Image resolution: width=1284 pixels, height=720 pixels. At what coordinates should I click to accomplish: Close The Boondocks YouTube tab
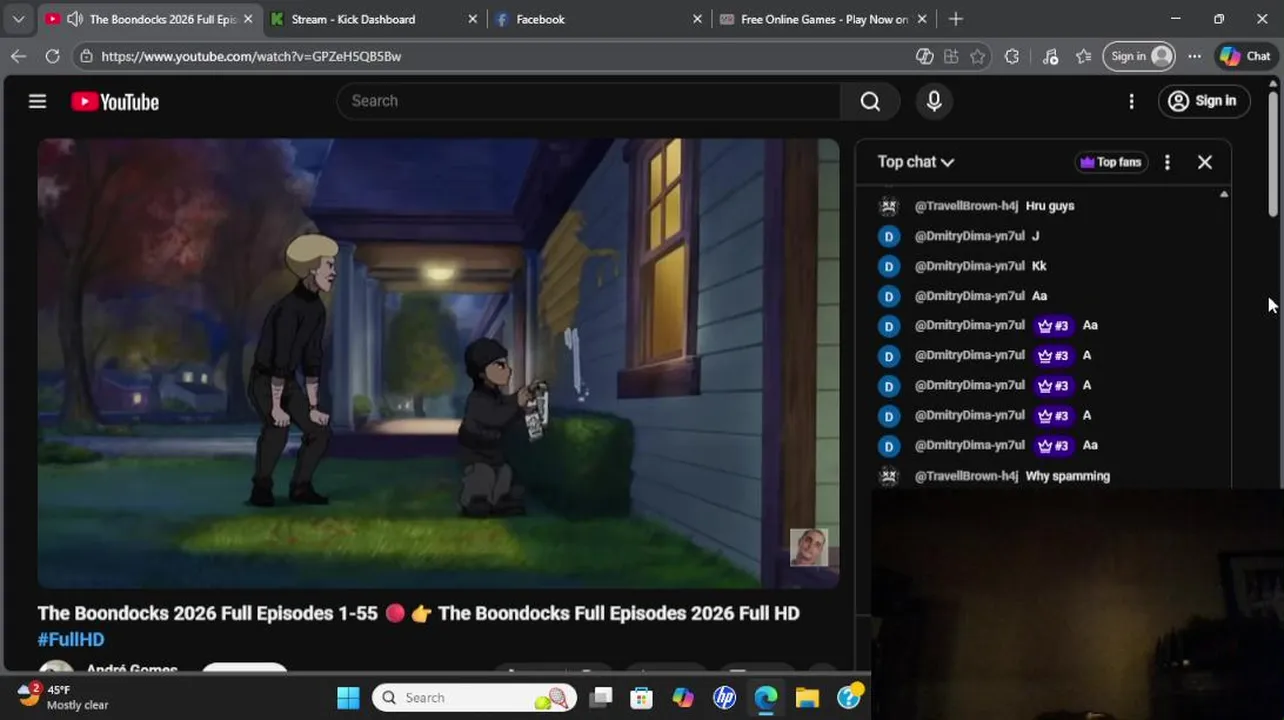[248, 19]
